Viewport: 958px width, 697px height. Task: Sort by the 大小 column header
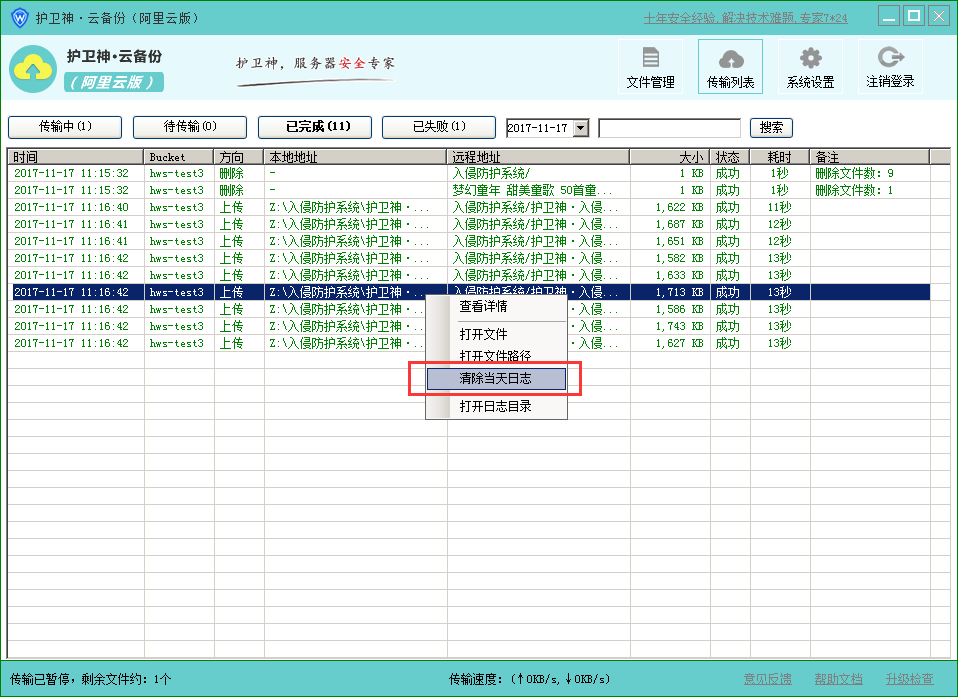point(670,157)
